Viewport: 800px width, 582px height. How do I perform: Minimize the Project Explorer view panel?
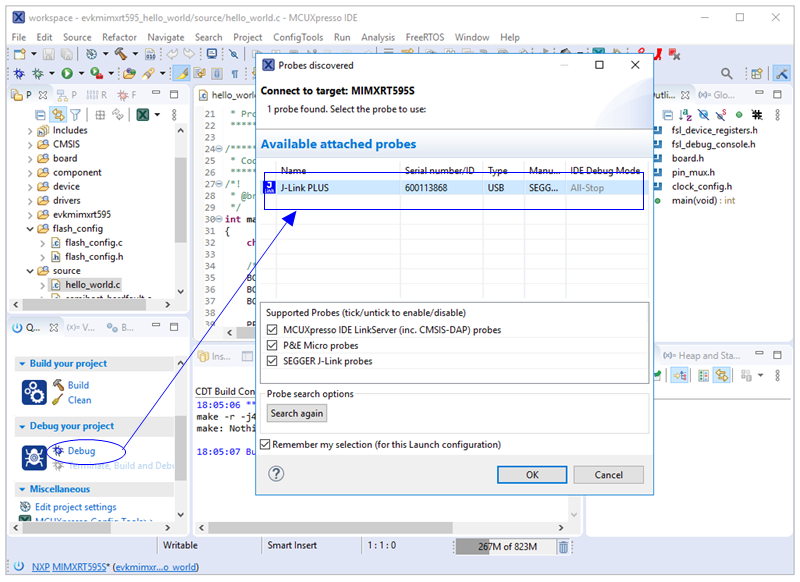click(x=156, y=94)
